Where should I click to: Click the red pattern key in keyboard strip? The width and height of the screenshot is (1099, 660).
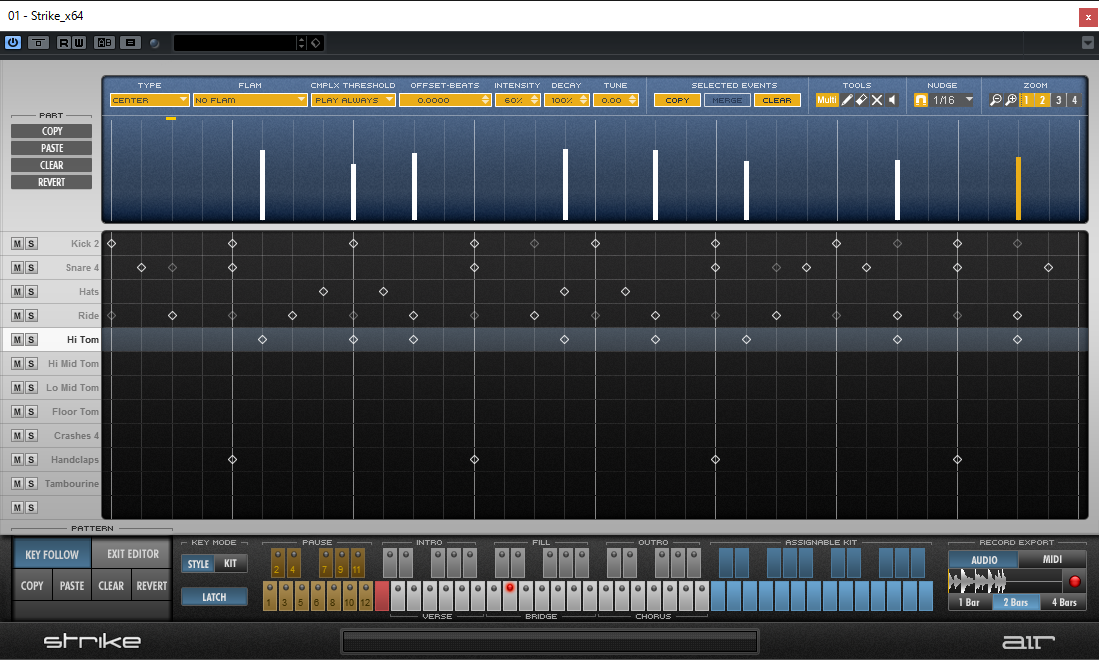(382, 596)
